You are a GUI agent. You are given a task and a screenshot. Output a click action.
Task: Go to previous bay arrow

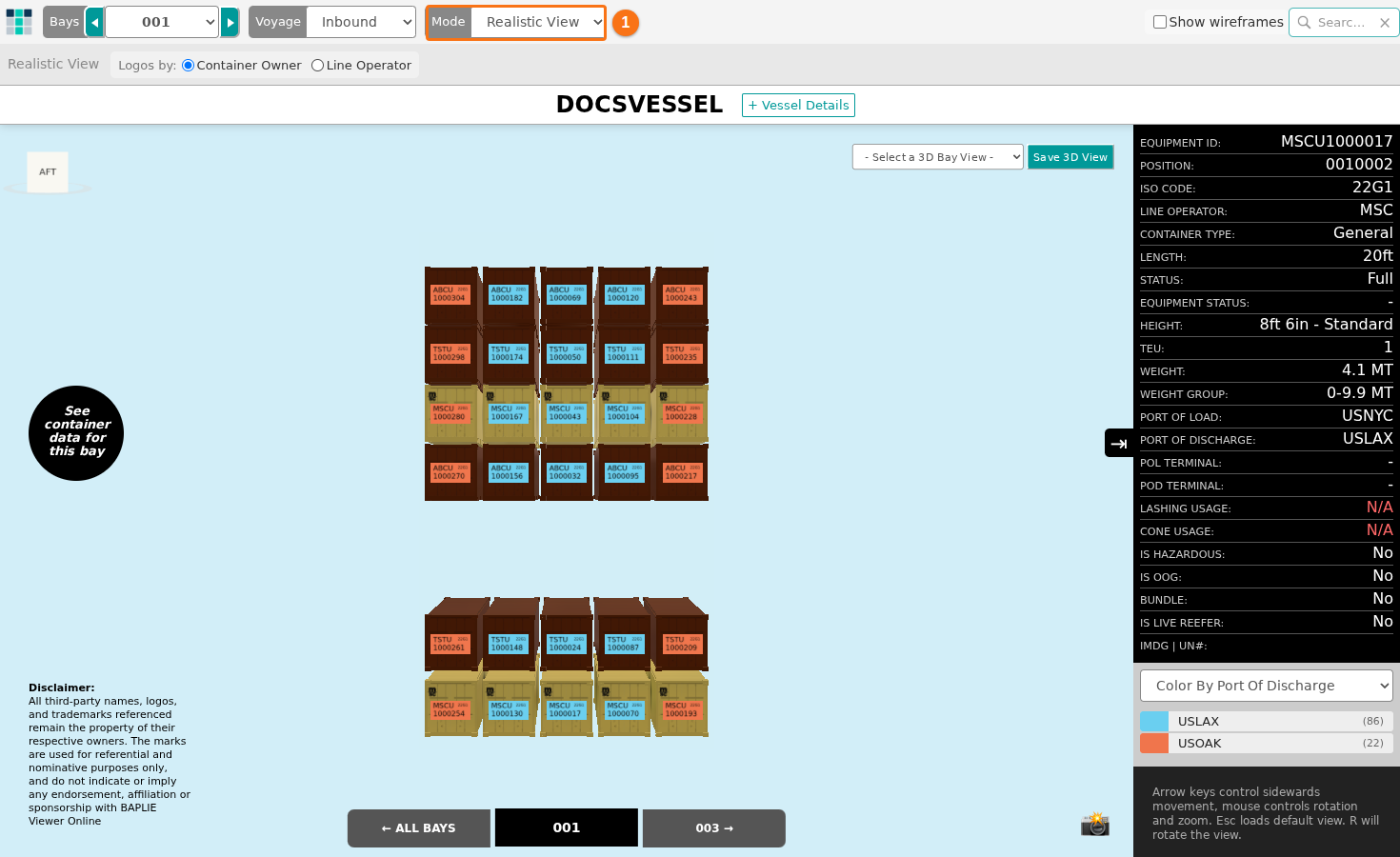(x=94, y=22)
